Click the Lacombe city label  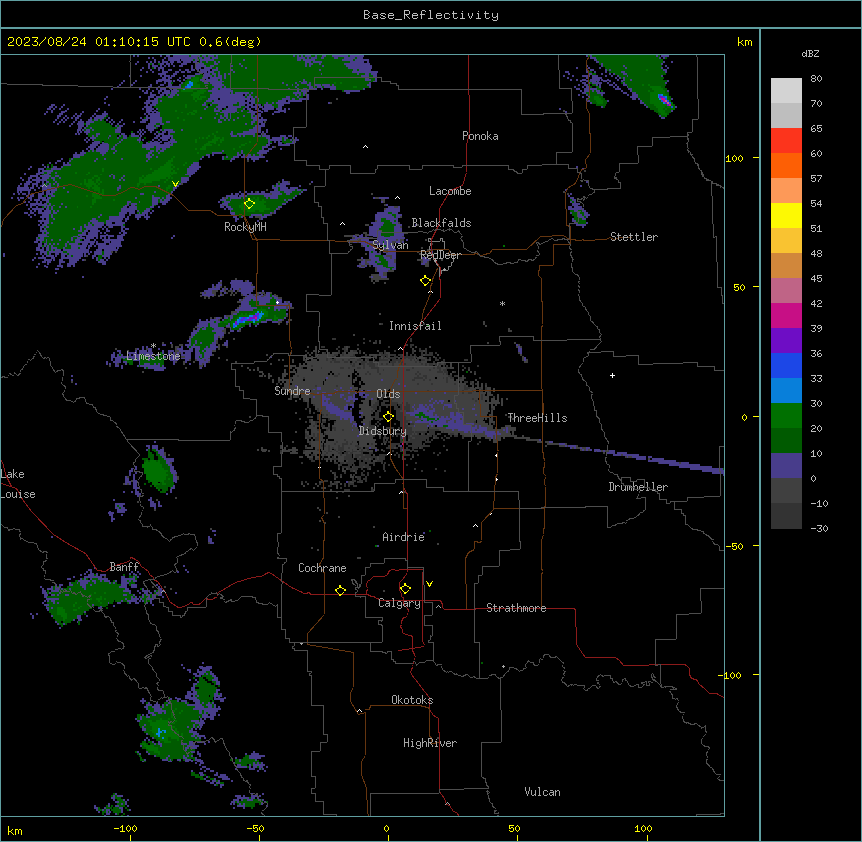pos(450,191)
